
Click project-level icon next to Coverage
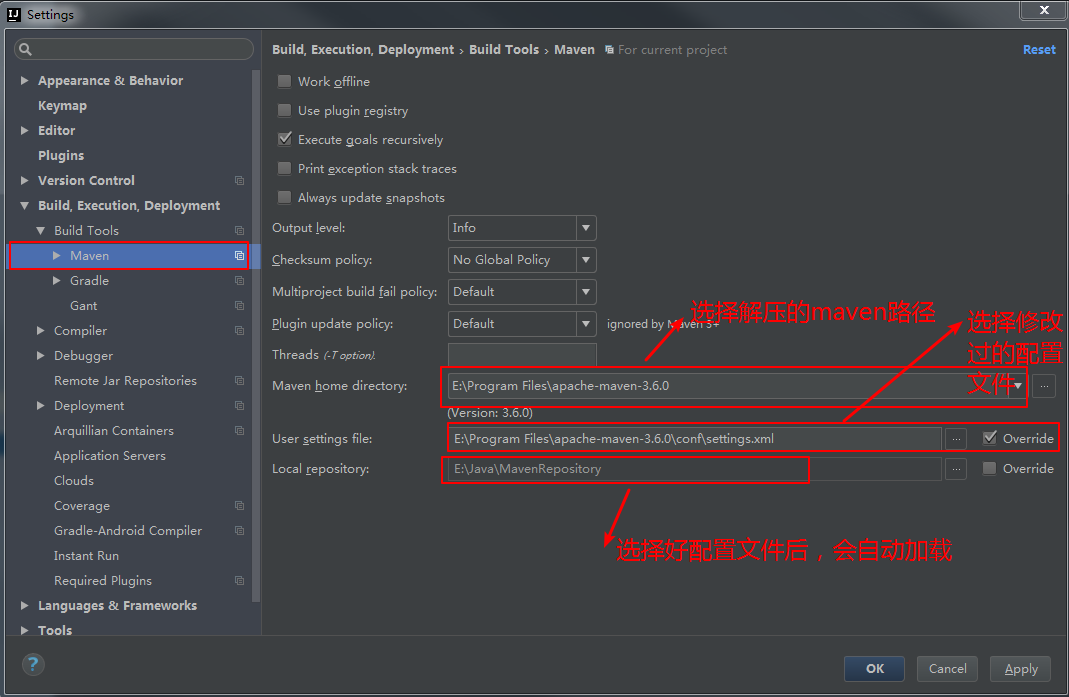[x=239, y=506]
